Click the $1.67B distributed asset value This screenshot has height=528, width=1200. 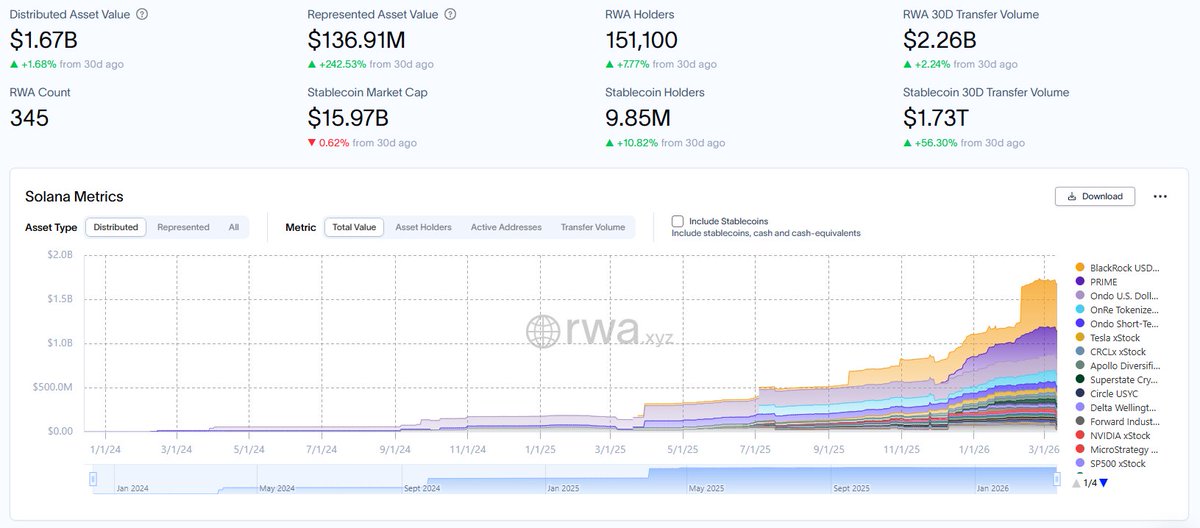point(45,40)
